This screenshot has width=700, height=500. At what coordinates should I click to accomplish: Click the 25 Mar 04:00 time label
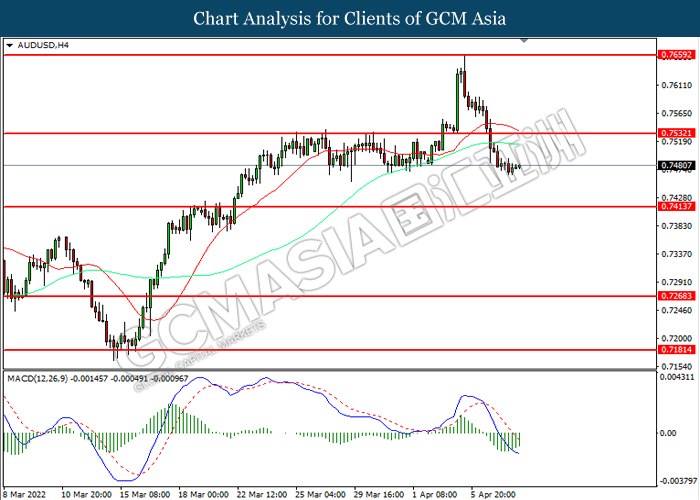320,495
